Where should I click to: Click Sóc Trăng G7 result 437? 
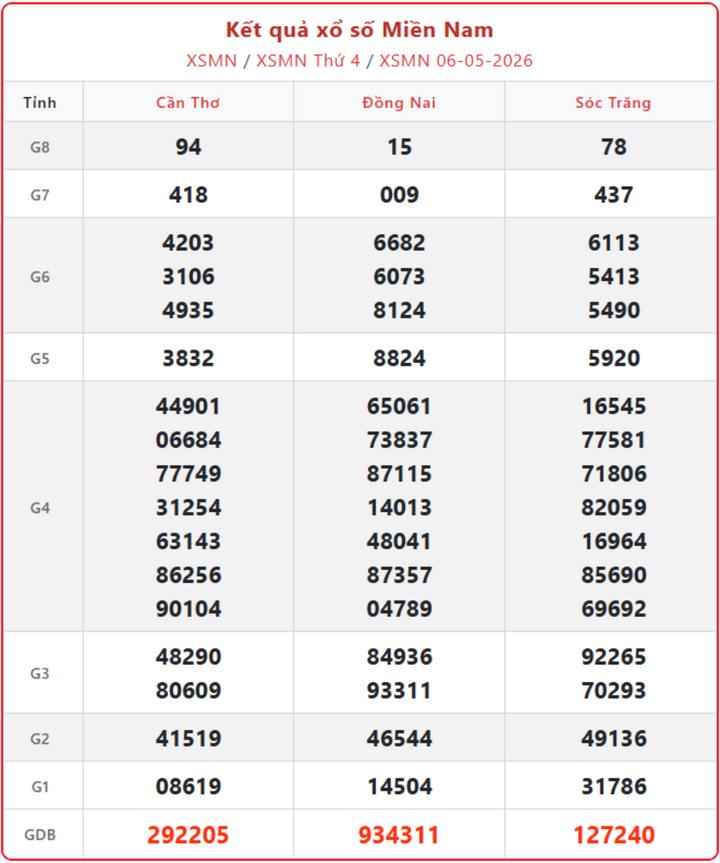(x=613, y=195)
